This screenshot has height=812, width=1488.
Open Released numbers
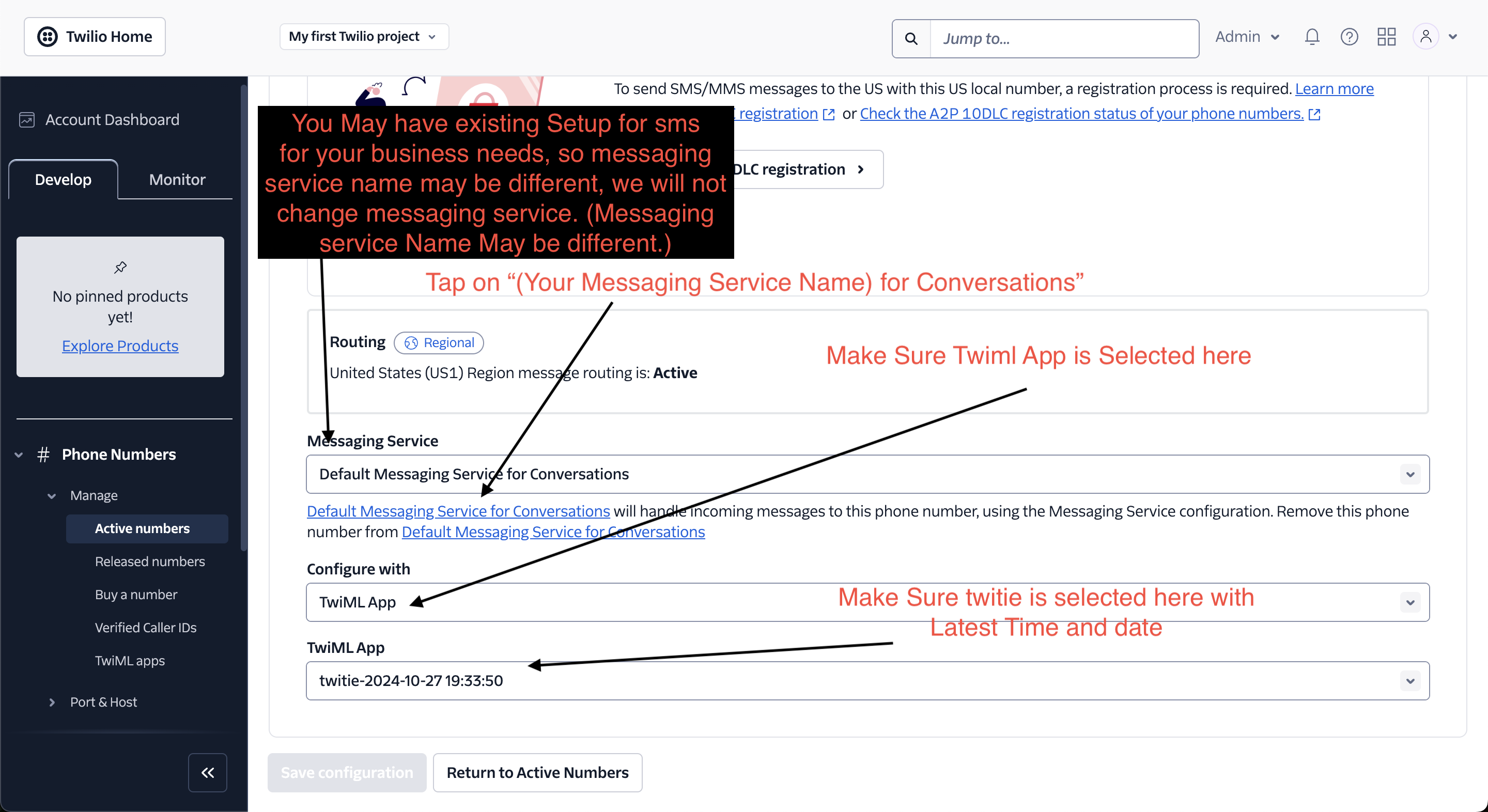[x=150, y=561]
